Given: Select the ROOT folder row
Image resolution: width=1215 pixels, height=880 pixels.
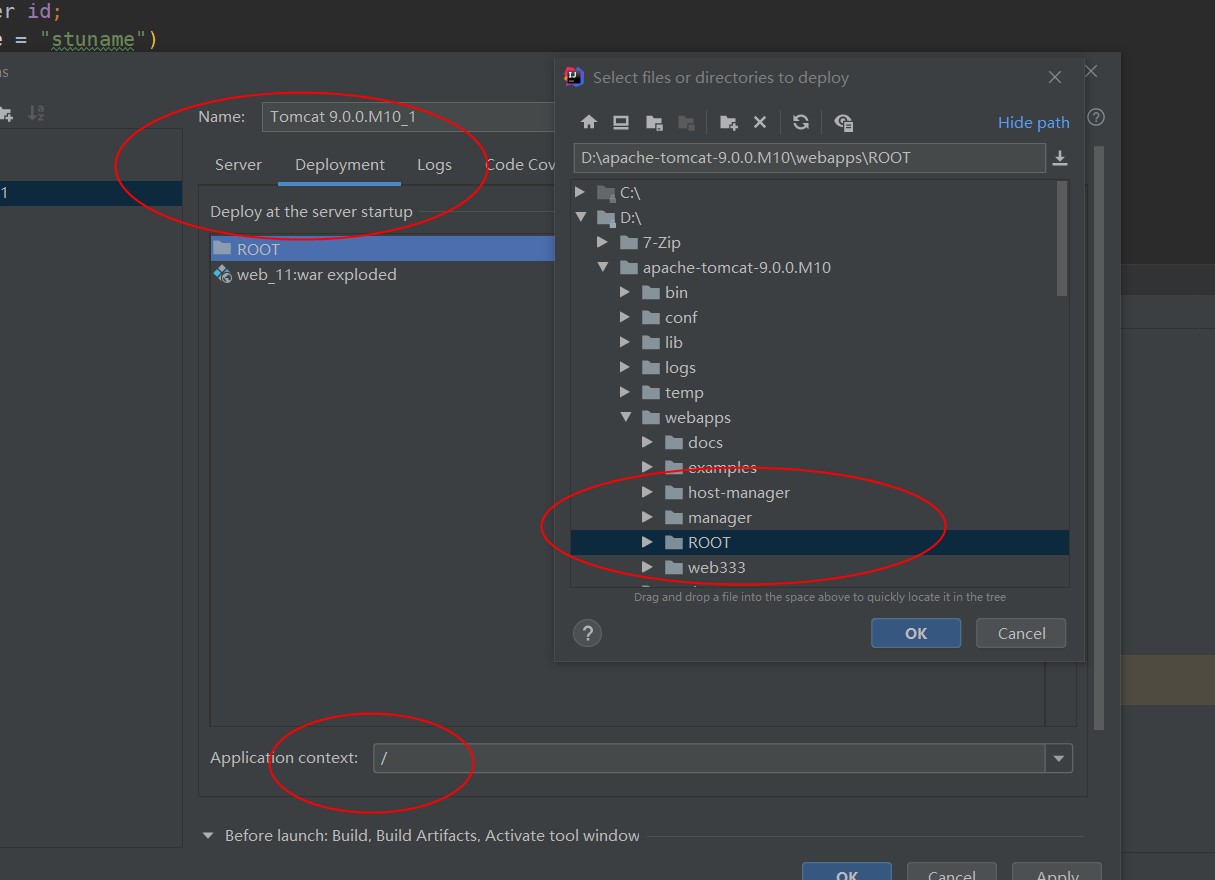Looking at the screenshot, I should (819, 542).
